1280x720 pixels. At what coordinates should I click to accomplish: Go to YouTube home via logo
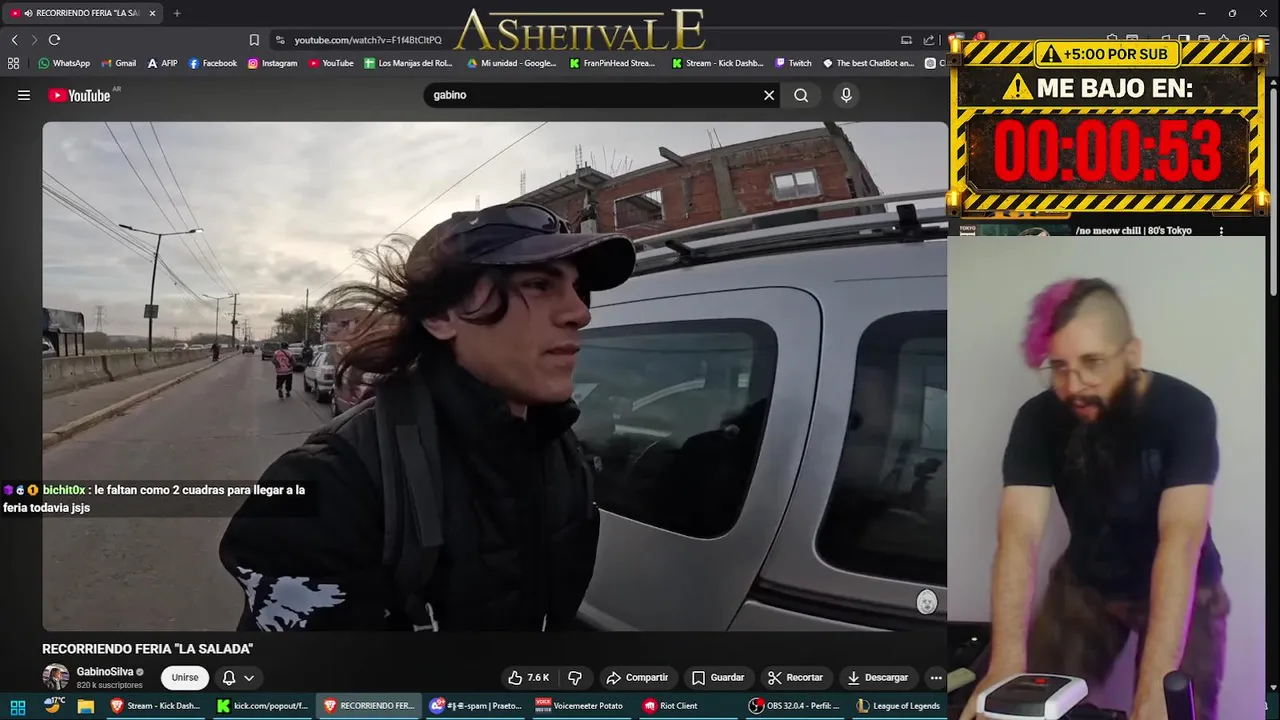coord(79,95)
